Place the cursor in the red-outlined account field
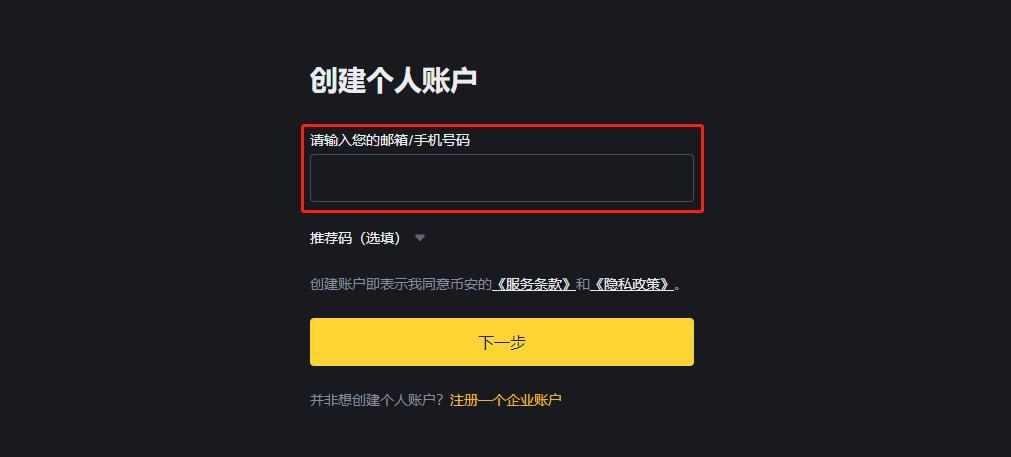 tap(502, 178)
